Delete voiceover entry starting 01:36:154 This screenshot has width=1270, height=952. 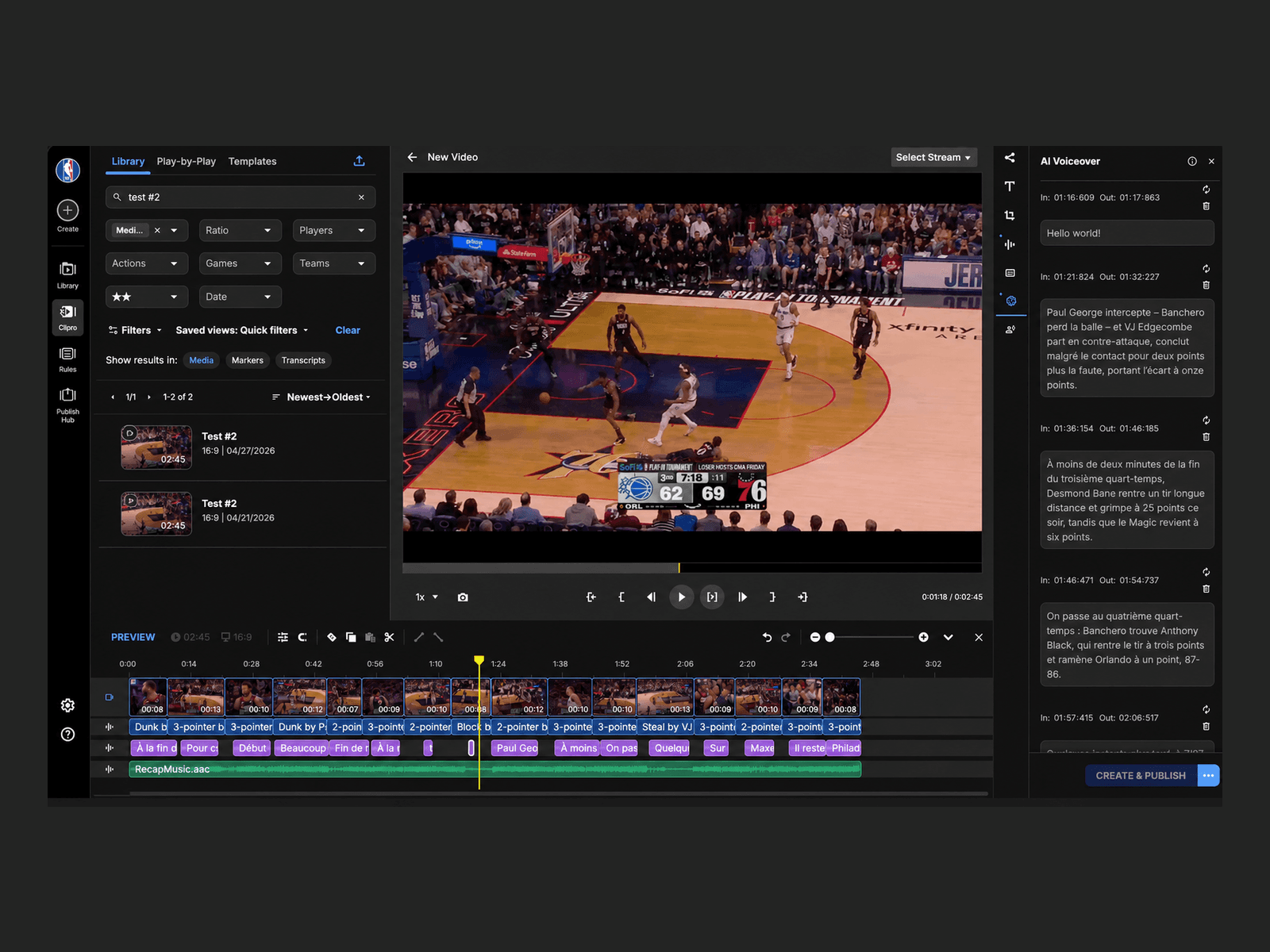tap(1206, 437)
